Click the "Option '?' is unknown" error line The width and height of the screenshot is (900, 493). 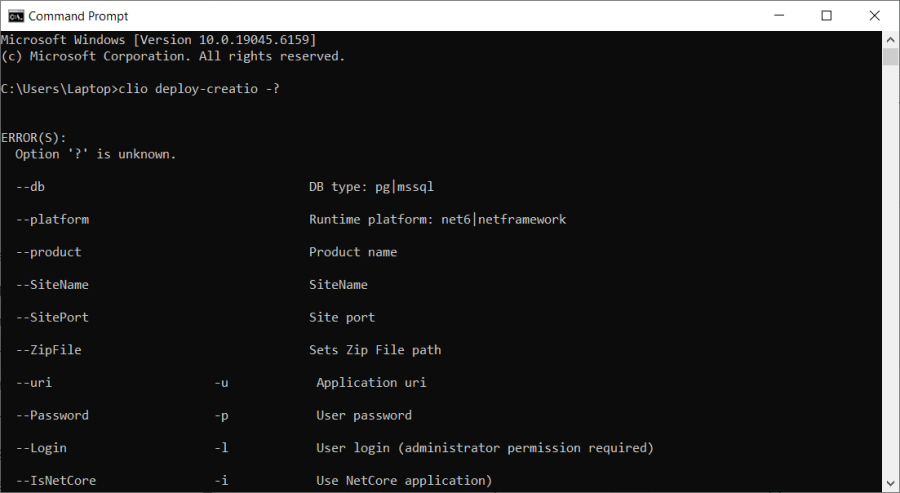pyautogui.click(x=95, y=154)
